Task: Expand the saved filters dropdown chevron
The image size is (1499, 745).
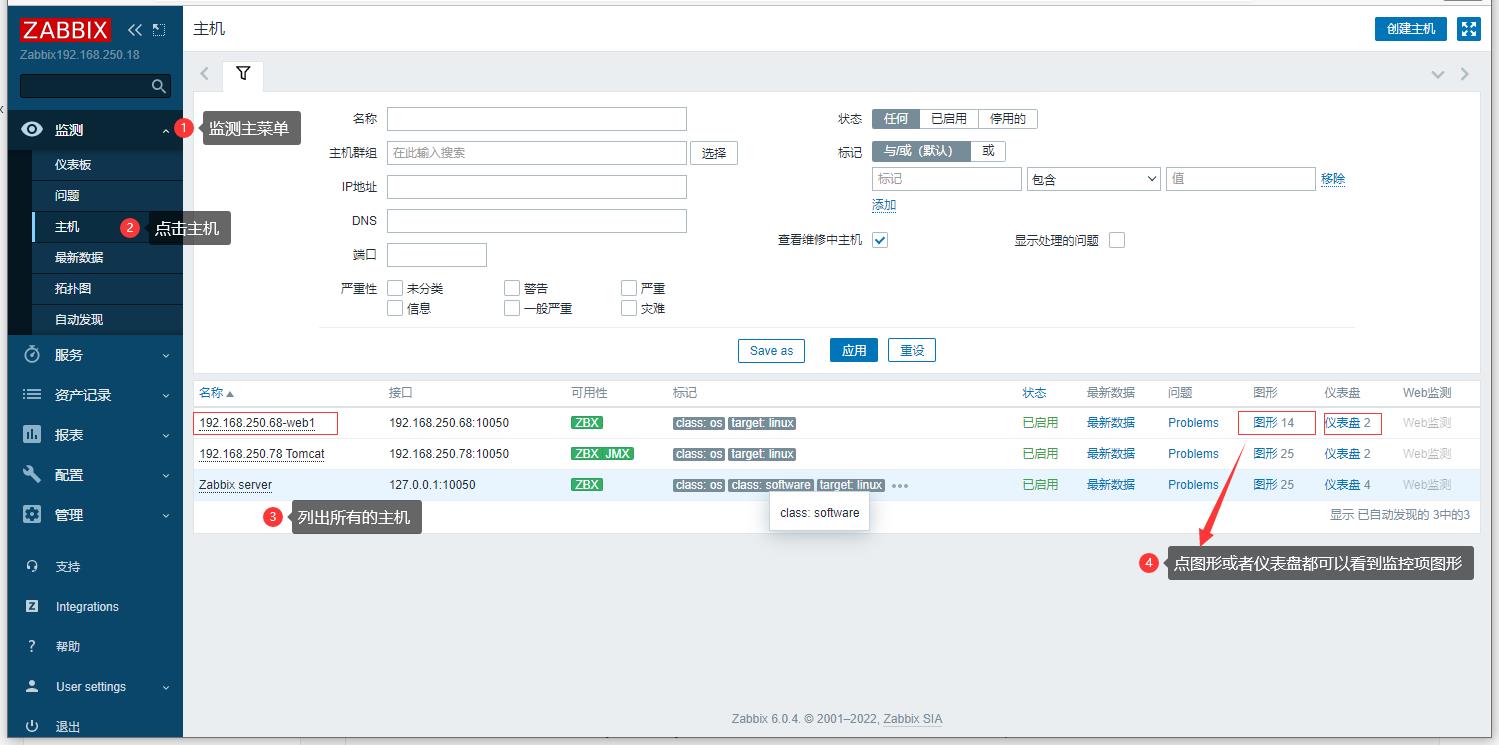Action: (x=1438, y=74)
